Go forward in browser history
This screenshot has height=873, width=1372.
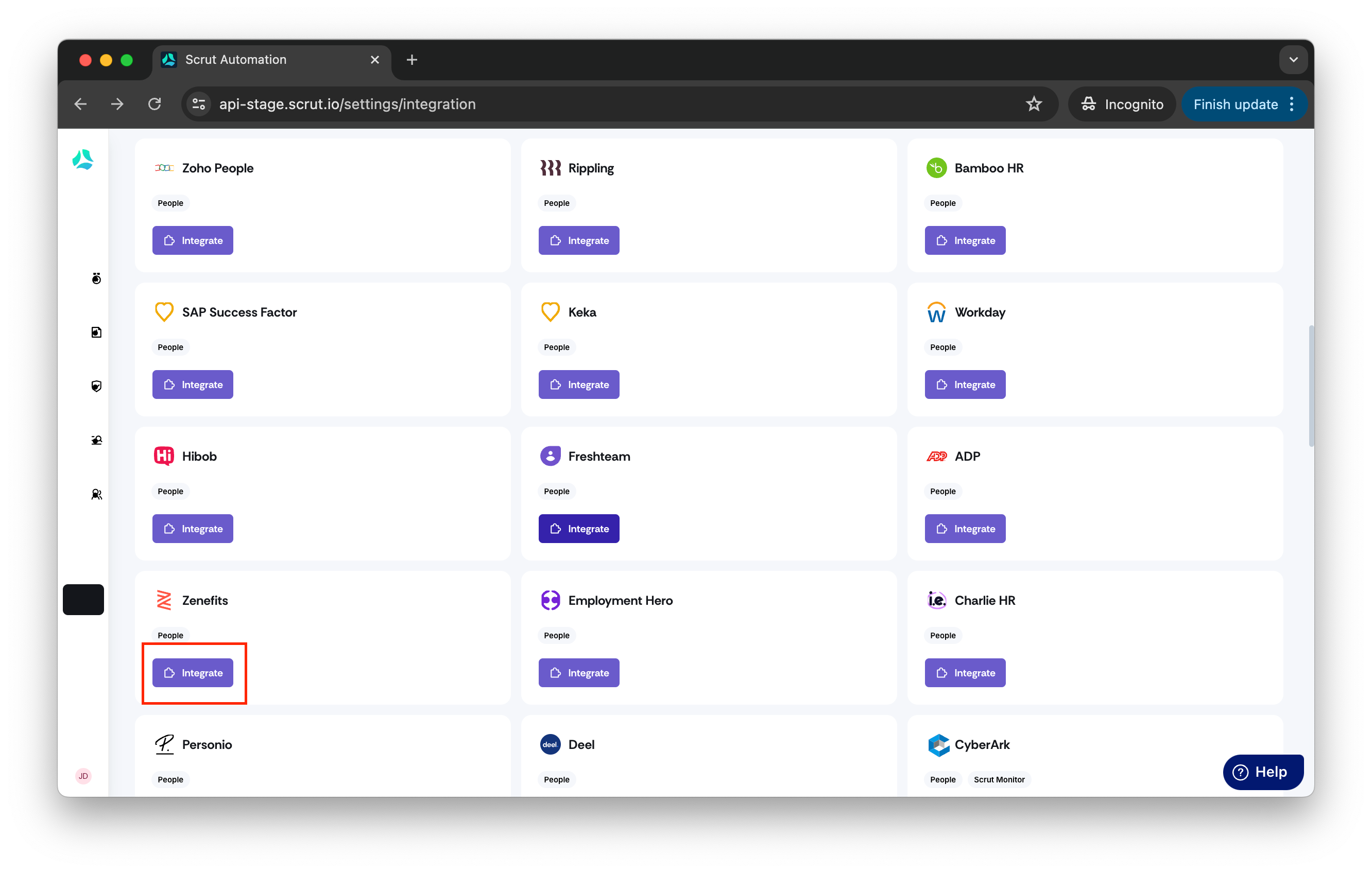[117, 104]
